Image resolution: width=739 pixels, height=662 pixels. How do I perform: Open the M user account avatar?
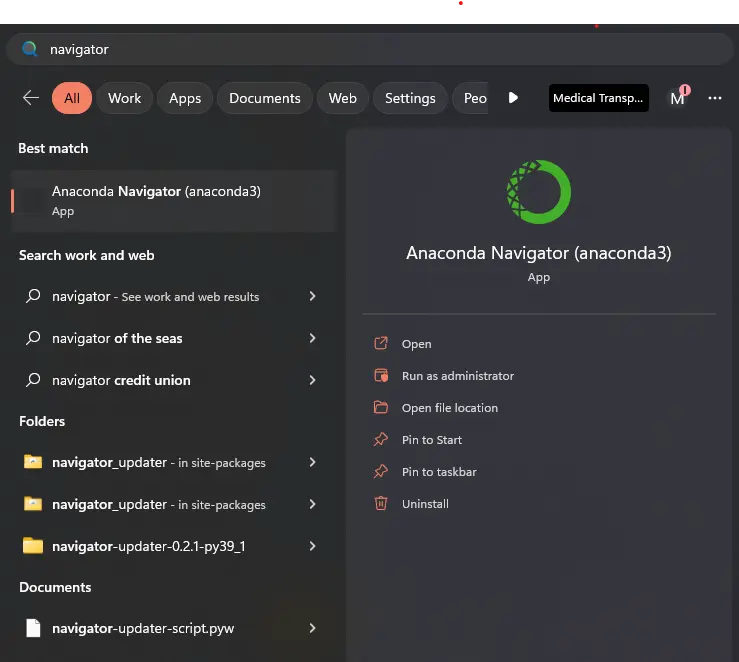(678, 98)
